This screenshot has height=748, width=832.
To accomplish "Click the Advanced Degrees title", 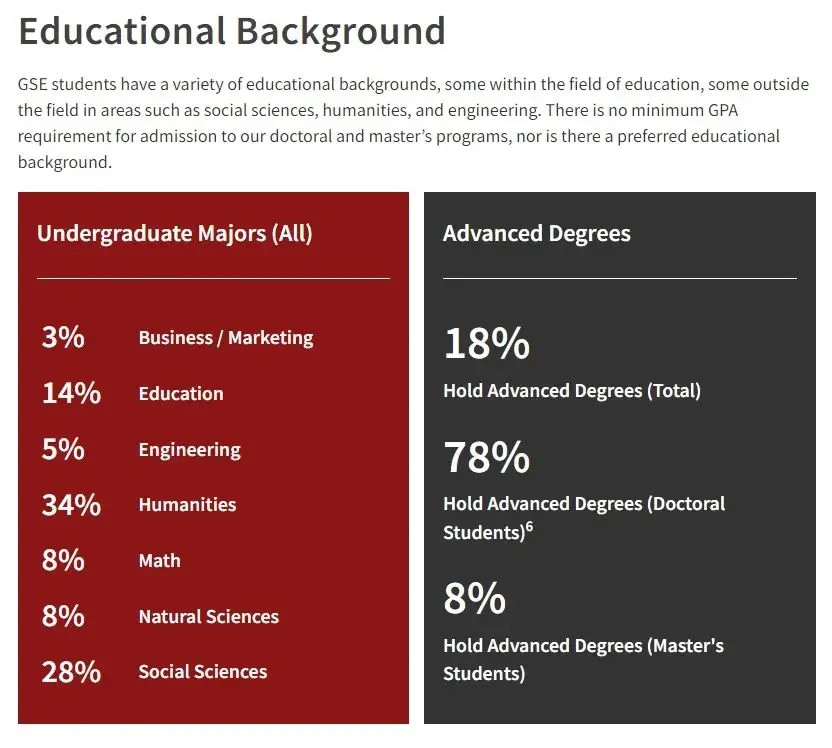I will coord(536,234).
